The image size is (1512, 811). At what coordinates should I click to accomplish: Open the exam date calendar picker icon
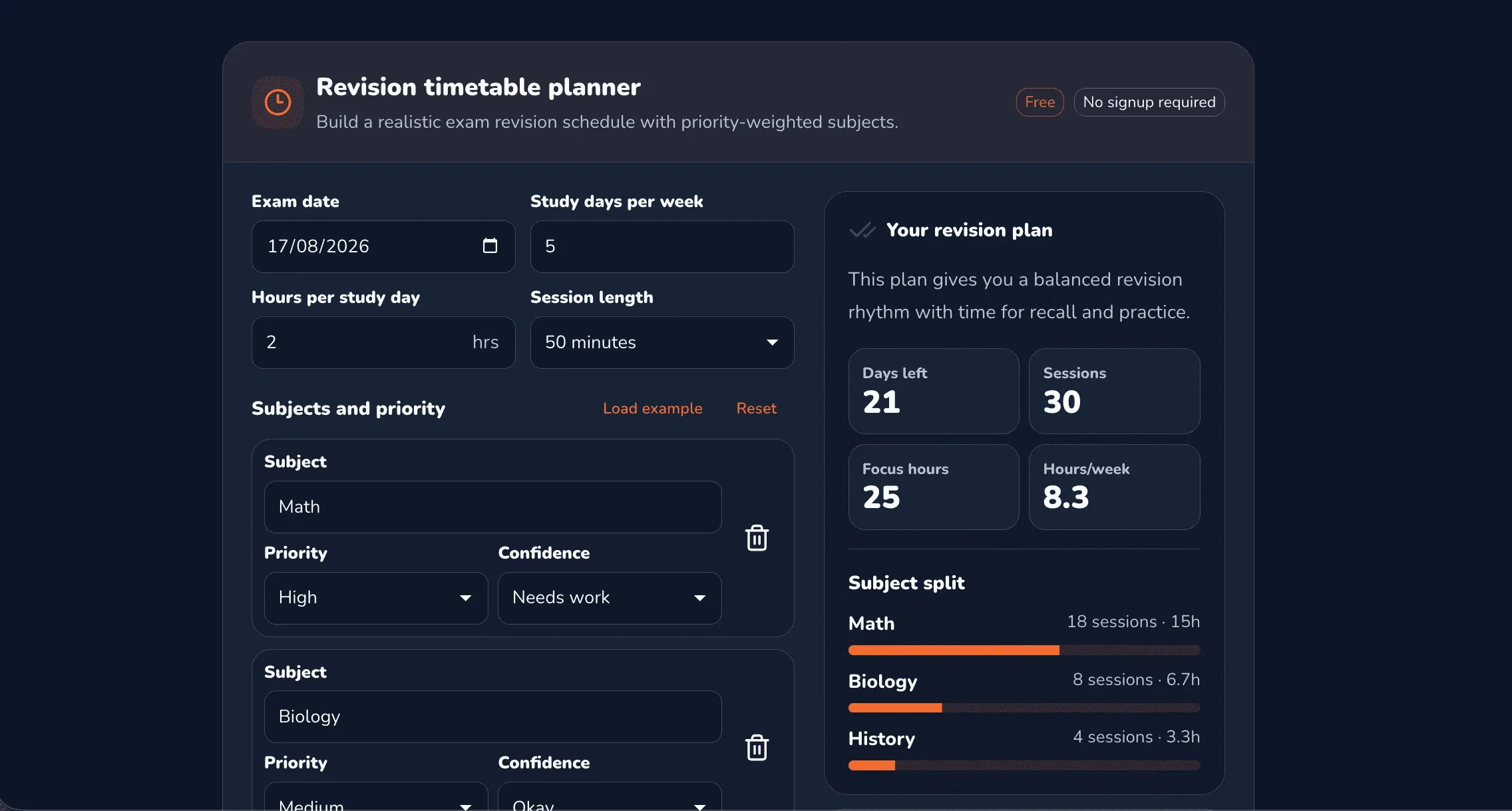coord(490,246)
